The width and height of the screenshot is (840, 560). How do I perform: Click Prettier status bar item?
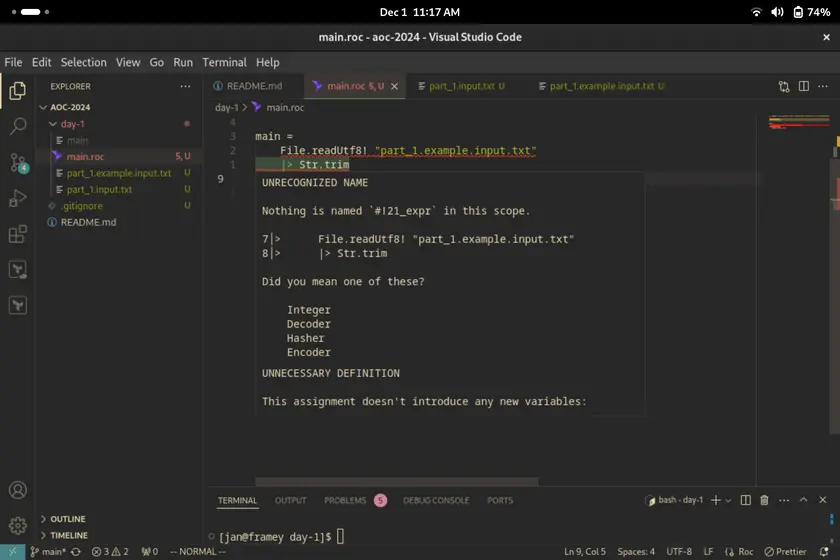tap(785, 551)
